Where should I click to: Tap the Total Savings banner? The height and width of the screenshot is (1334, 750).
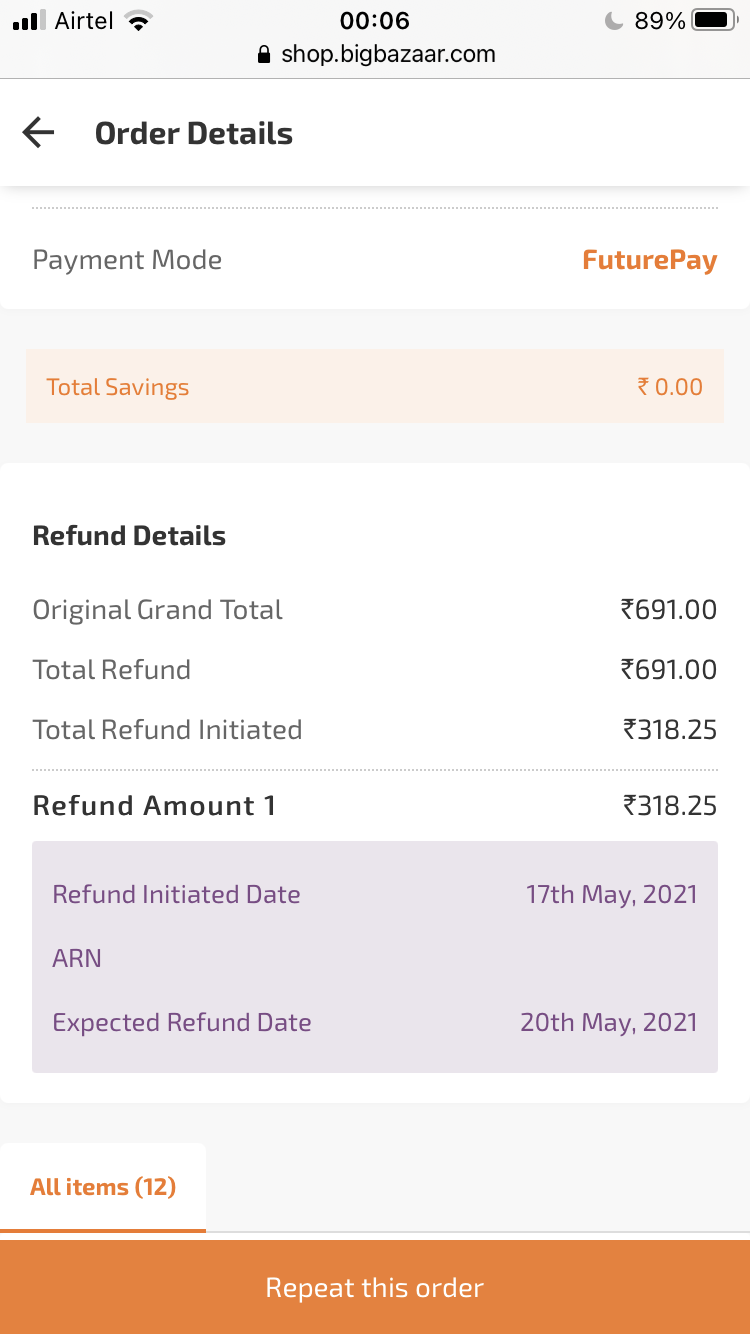pos(374,387)
